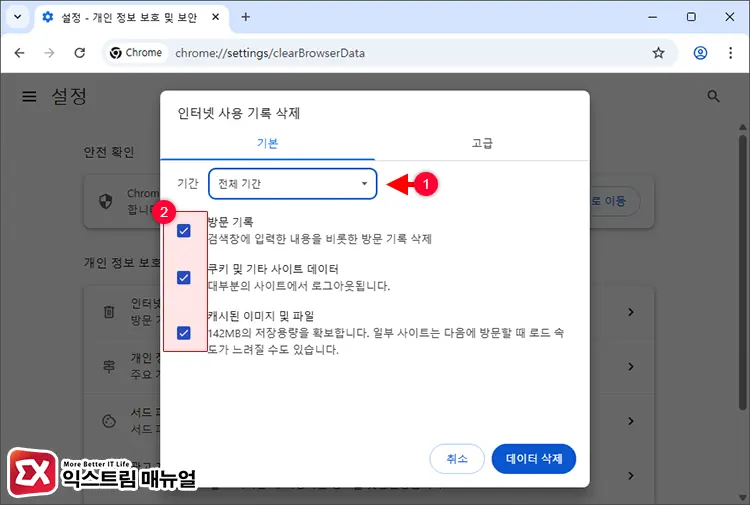This screenshot has width=750, height=505.
Task: Expand the bottom privacy row chevron
Action: (631, 475)
